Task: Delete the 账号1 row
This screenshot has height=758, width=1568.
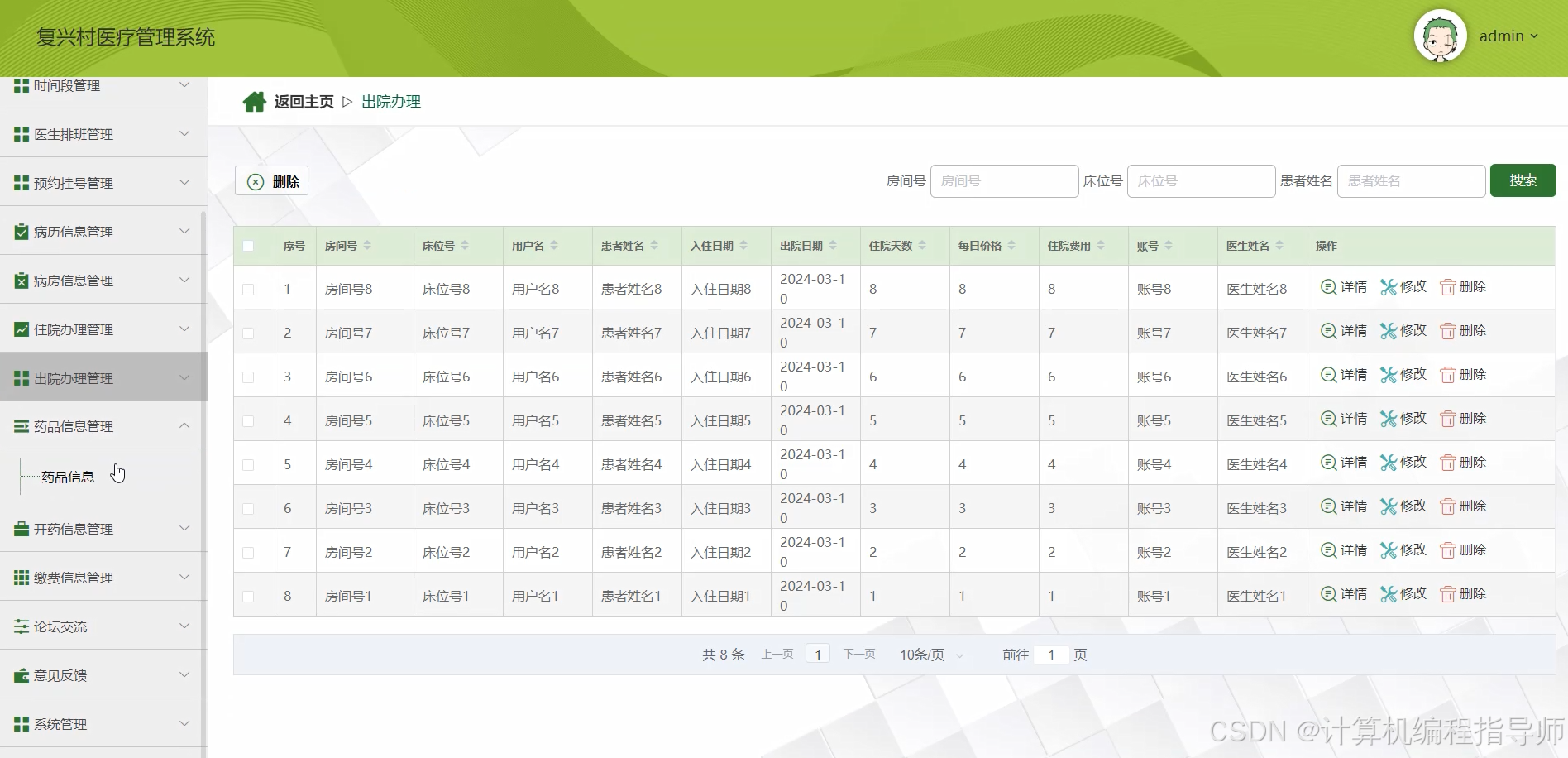Action: pyautogui.click(x=1463, y=594)
